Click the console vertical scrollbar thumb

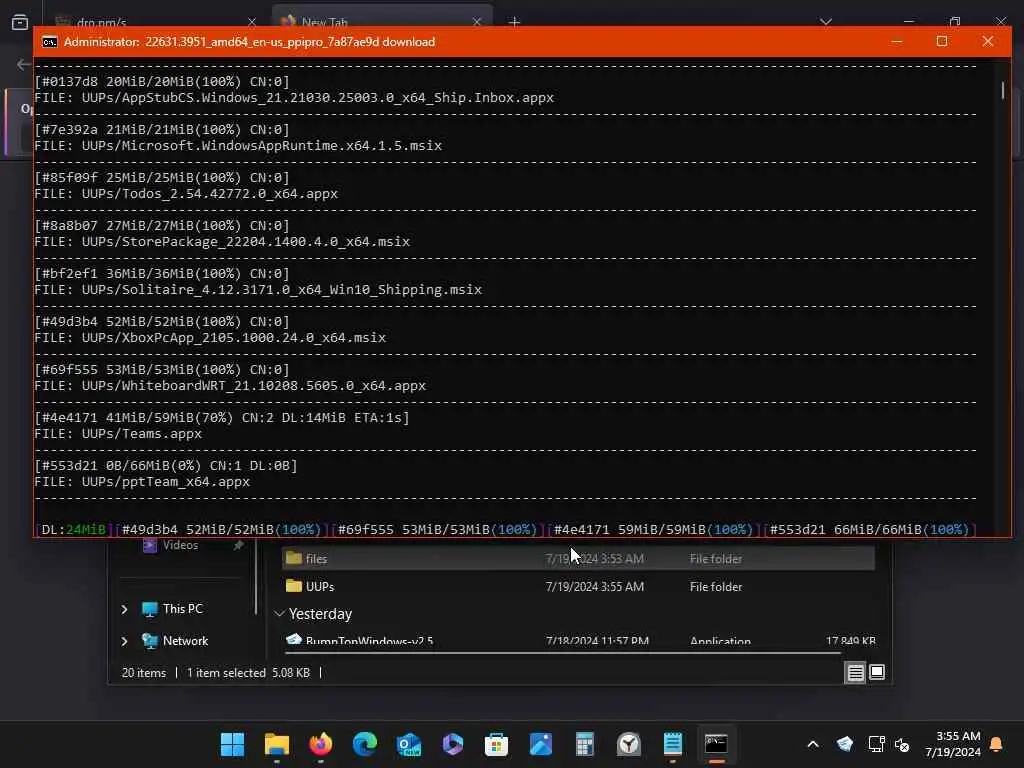1002,90
